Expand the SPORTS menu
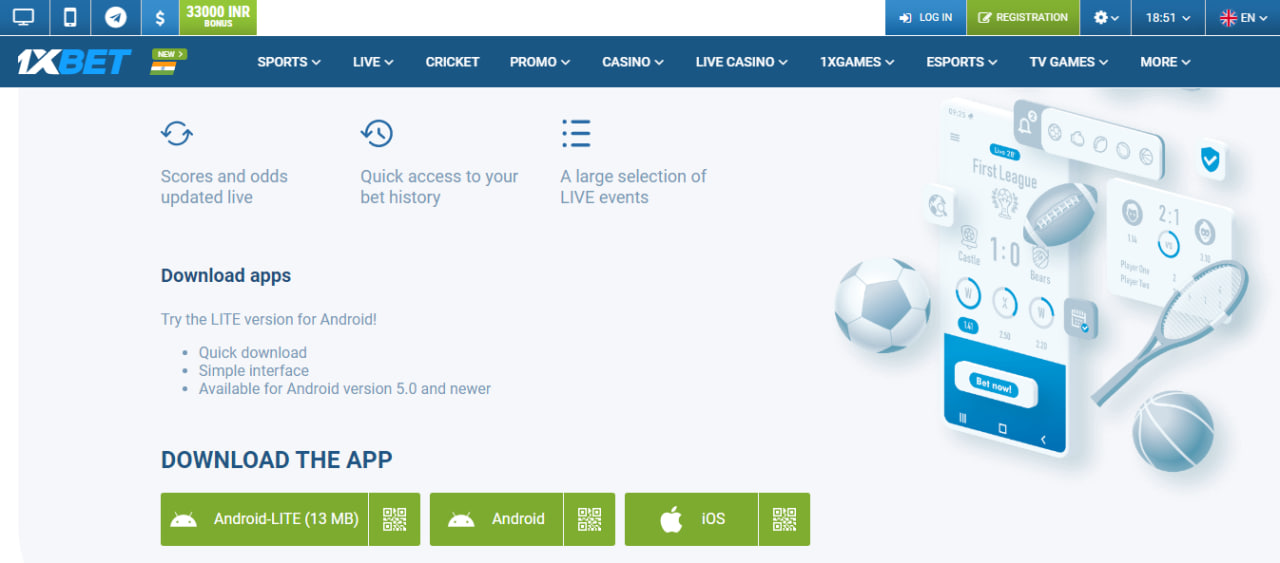The image size is (1280, 563). click(x=289, y=62)
